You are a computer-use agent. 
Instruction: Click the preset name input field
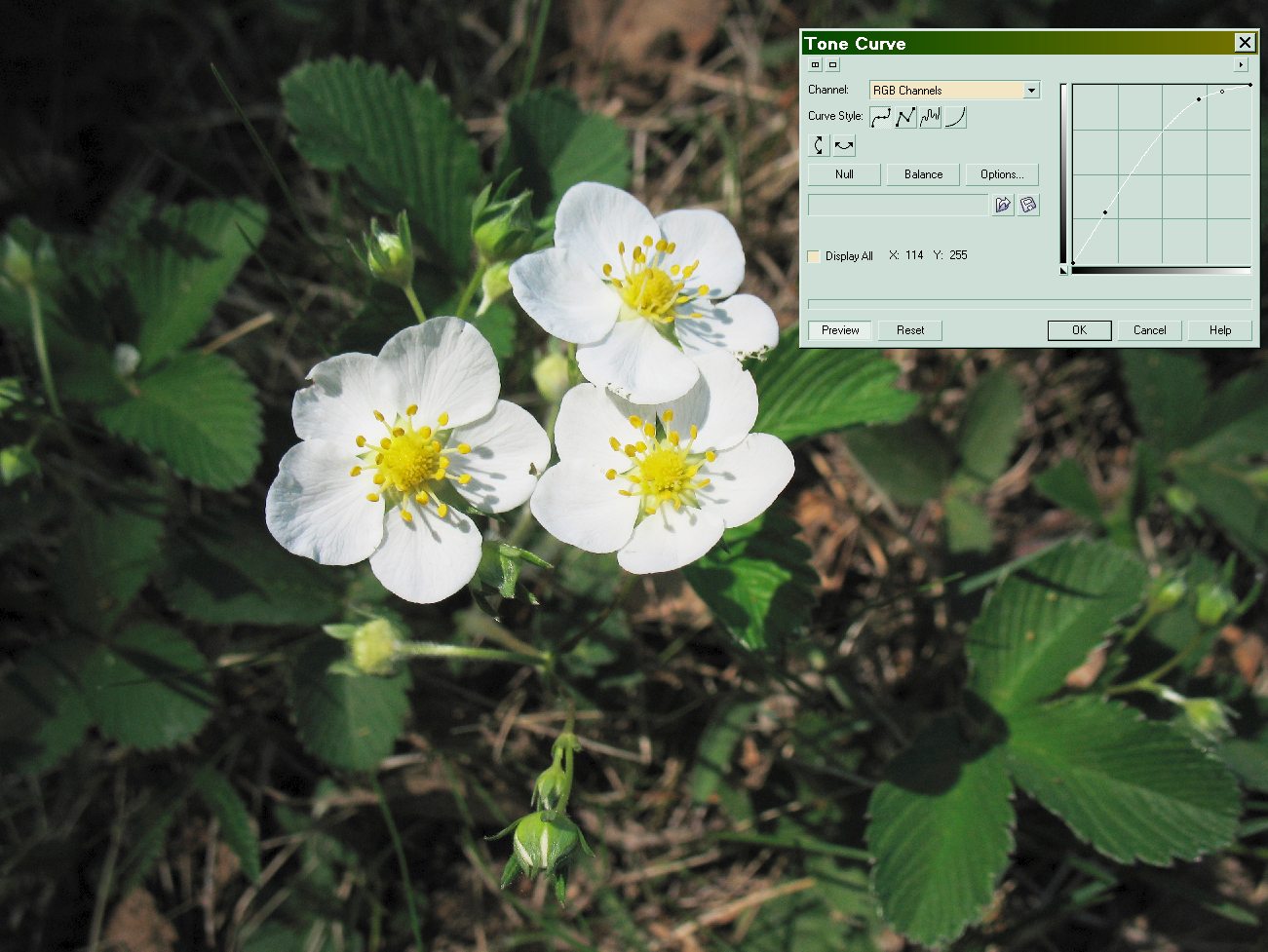[898, 205]
